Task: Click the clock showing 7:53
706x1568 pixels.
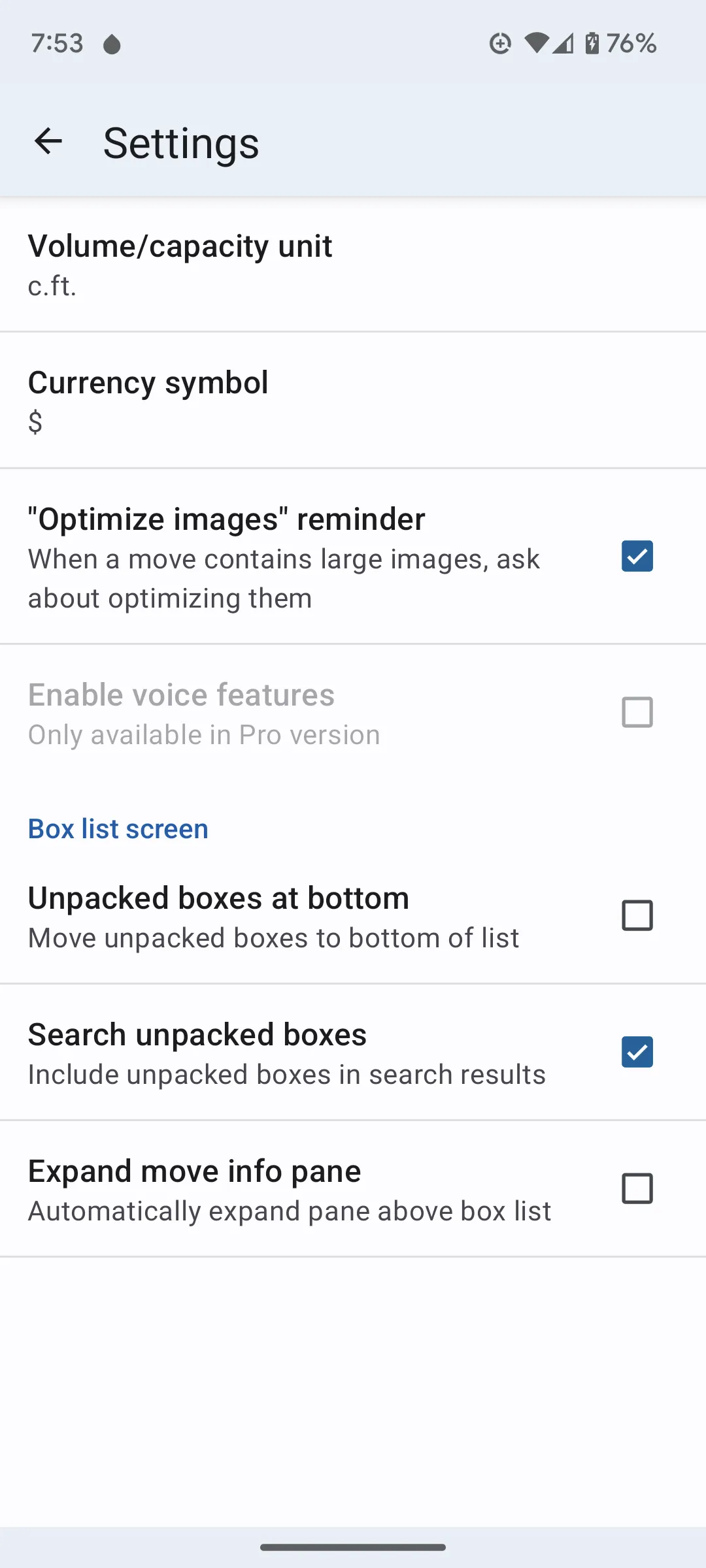Action: (x=57, y=42)
